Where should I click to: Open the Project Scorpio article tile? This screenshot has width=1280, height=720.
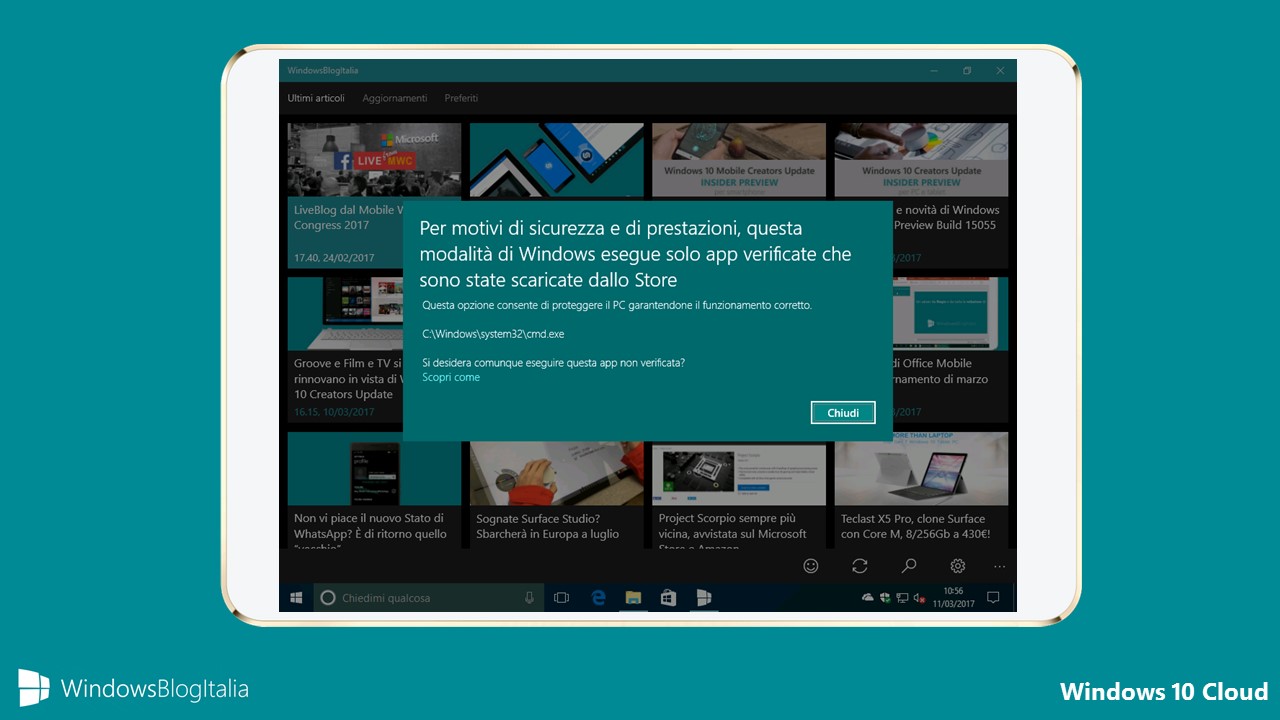click(739, 489)
